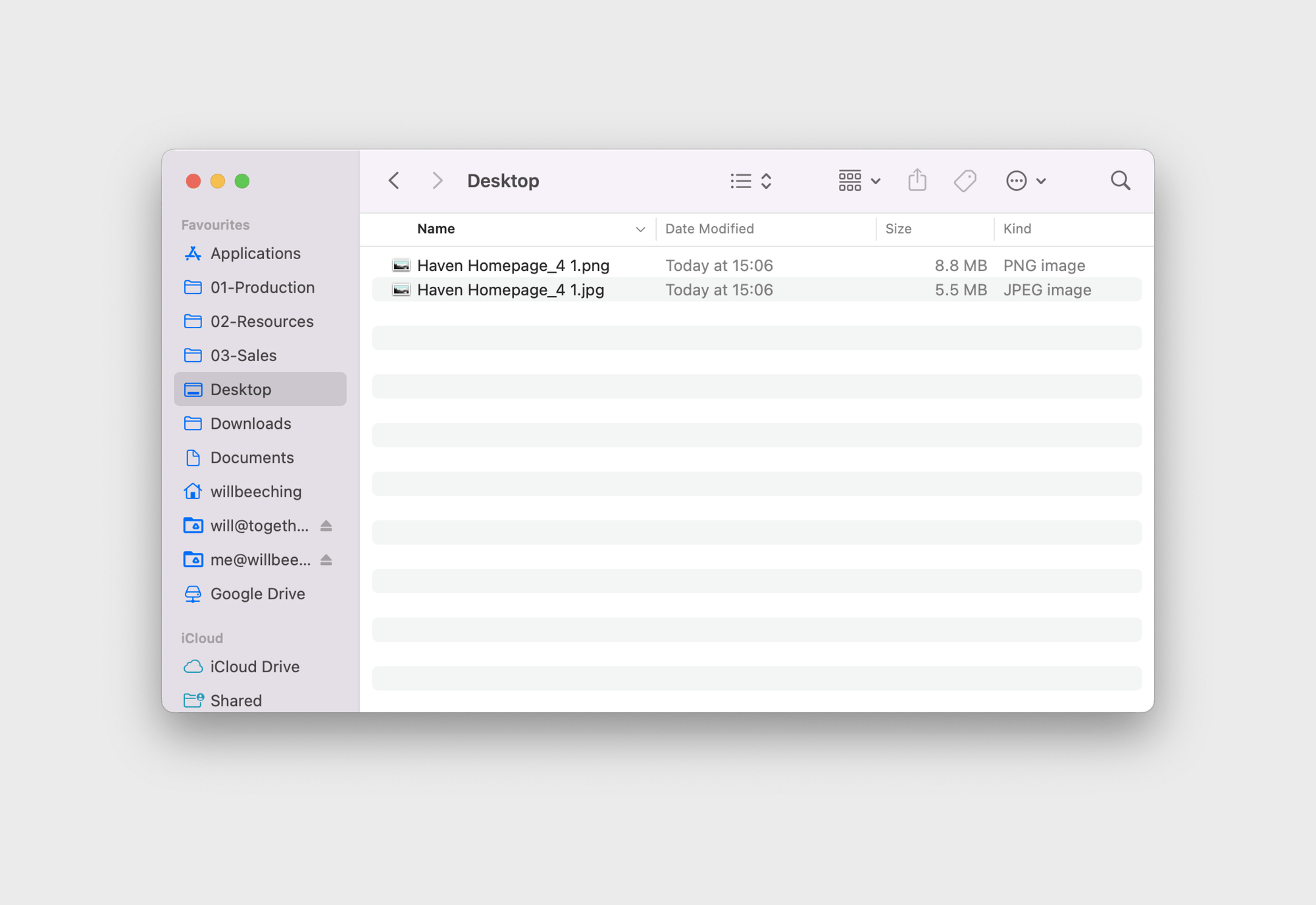Click the Share toolbar icon

coord(917,180)
